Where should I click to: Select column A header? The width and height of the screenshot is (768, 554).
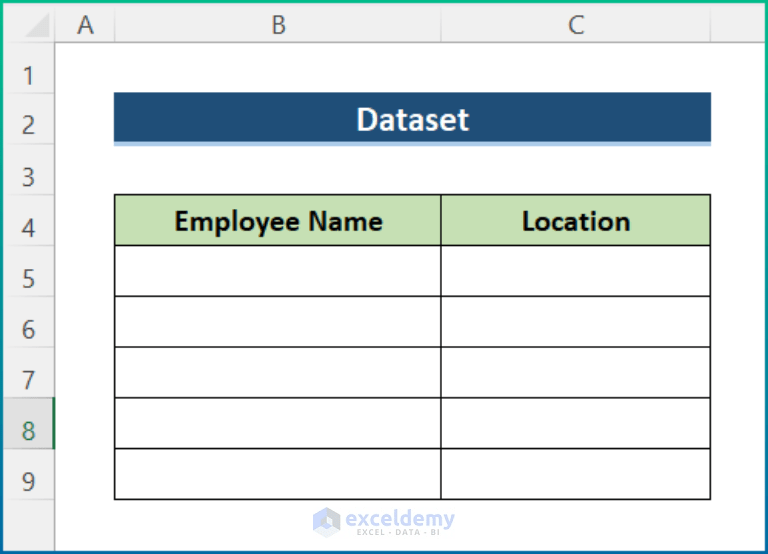[85, 24]
